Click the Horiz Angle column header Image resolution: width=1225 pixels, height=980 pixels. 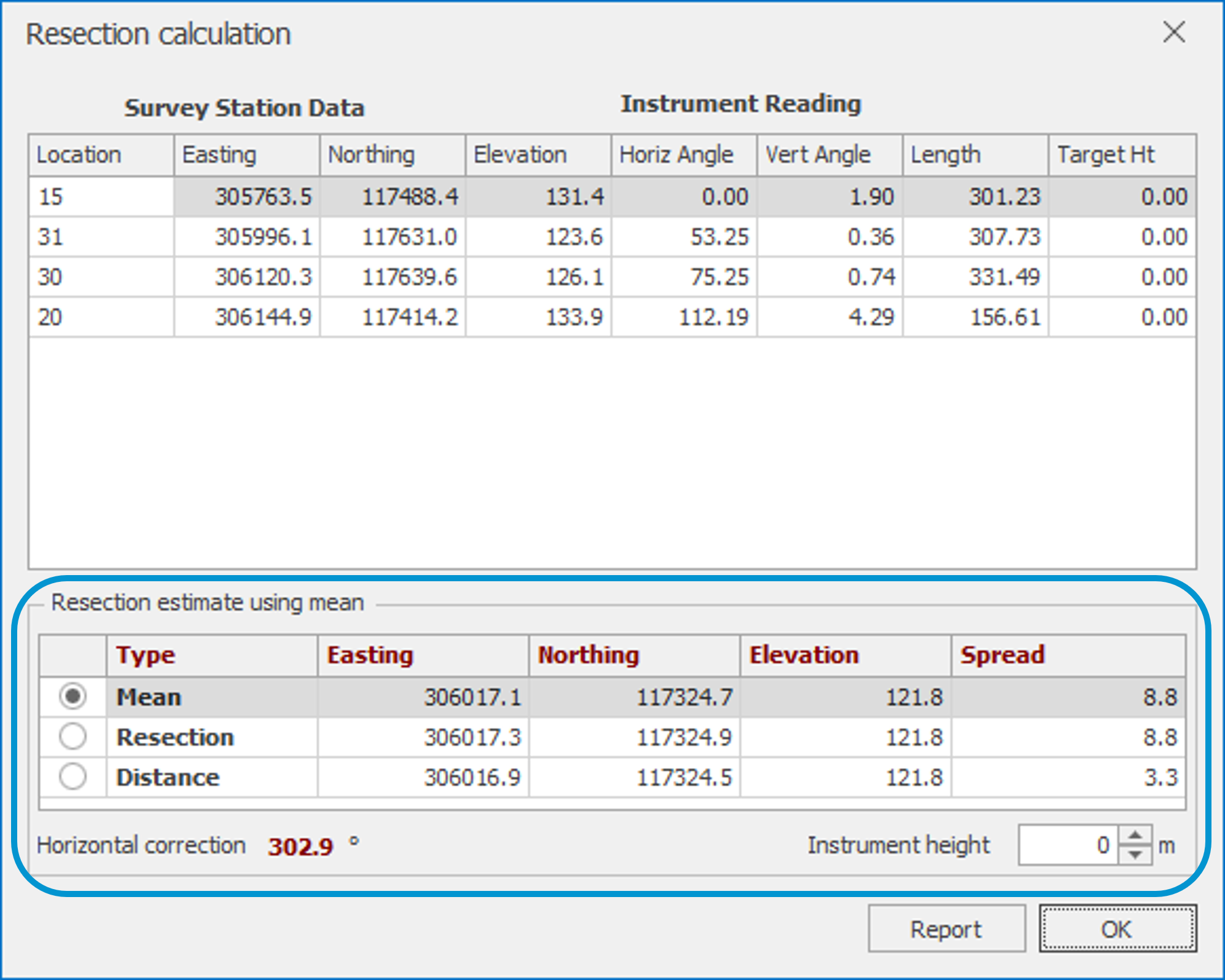683,155
